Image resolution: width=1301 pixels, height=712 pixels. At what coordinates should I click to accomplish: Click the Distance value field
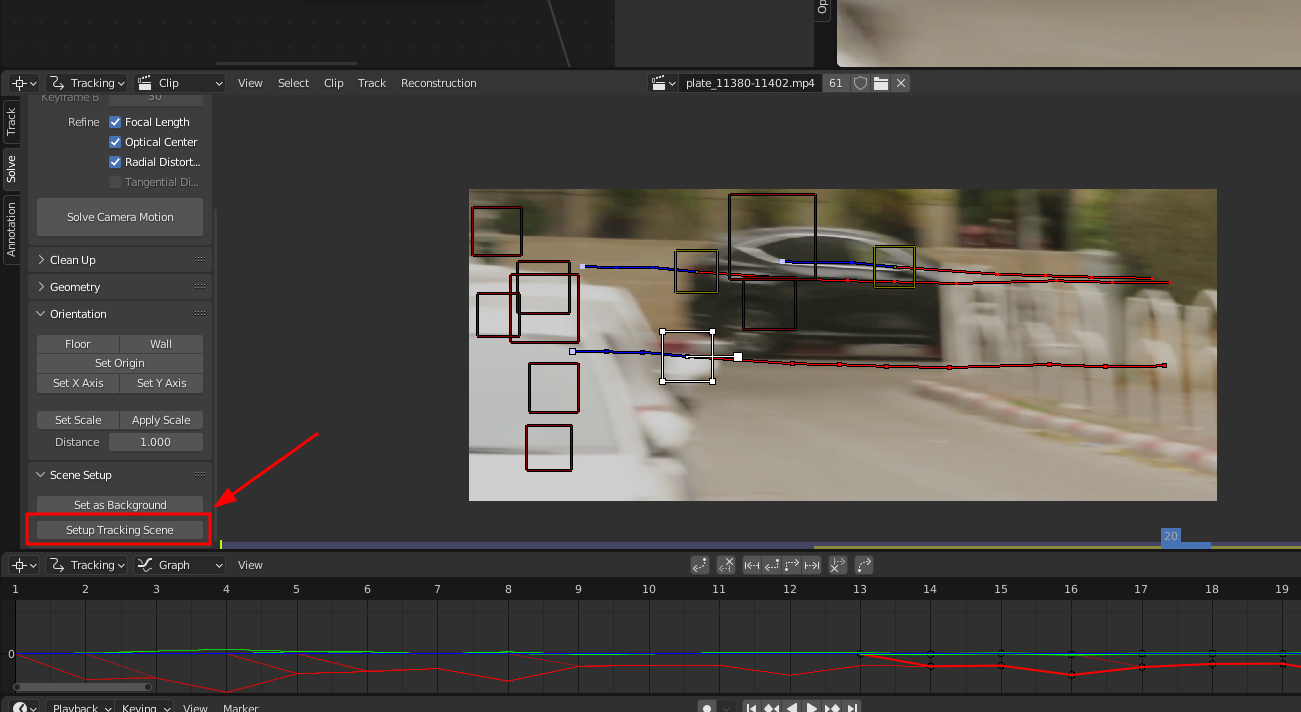point(155,442)
